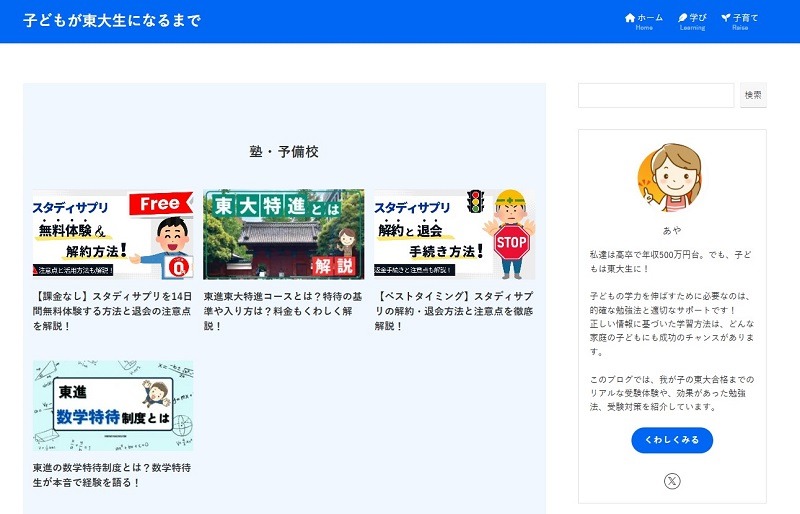Viewport: 800px width, 514px height.
Task: Open article 東進東大特進コースとは？
Action: click(284, 311)
